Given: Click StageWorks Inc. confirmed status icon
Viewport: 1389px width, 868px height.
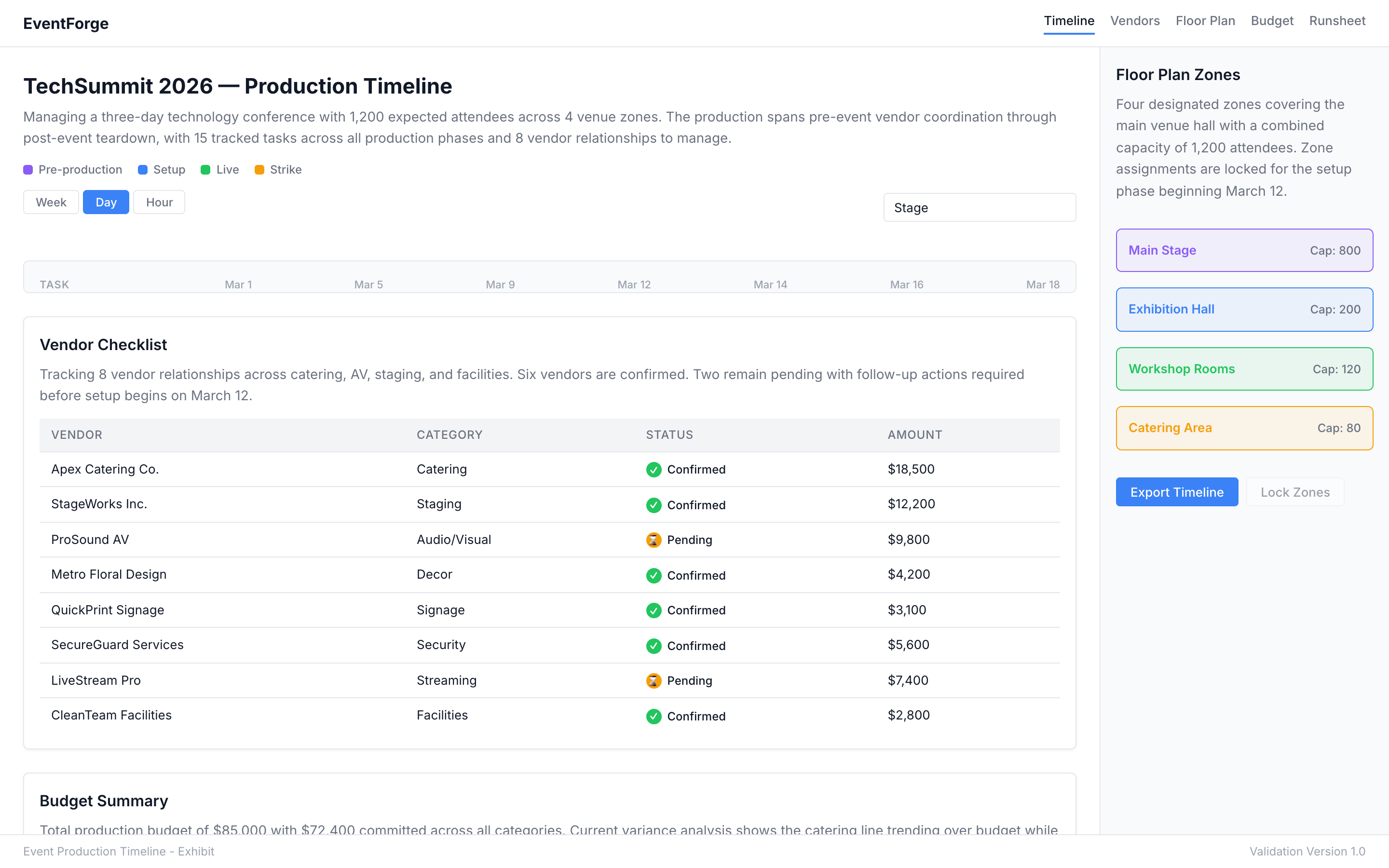Looking at the screenshot, I should pos(653,505).
